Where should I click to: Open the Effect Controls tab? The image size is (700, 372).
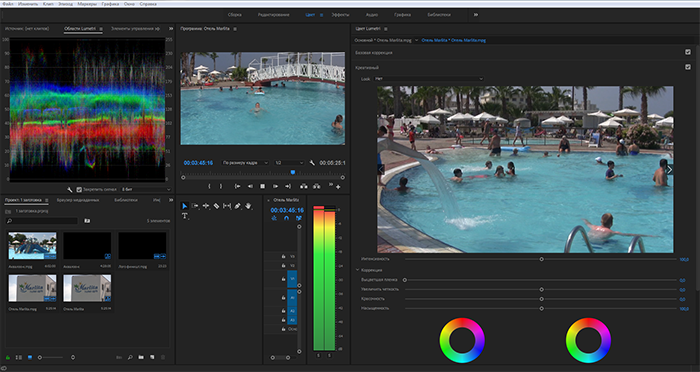pyautogui.click(x=135, y=29)
